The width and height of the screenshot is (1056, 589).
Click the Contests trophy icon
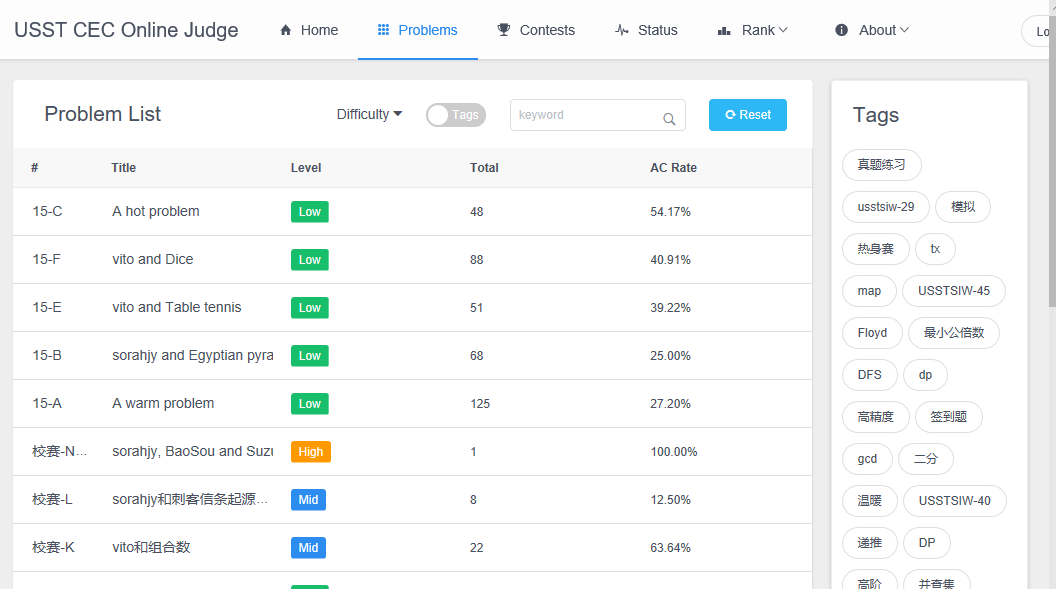504,30
